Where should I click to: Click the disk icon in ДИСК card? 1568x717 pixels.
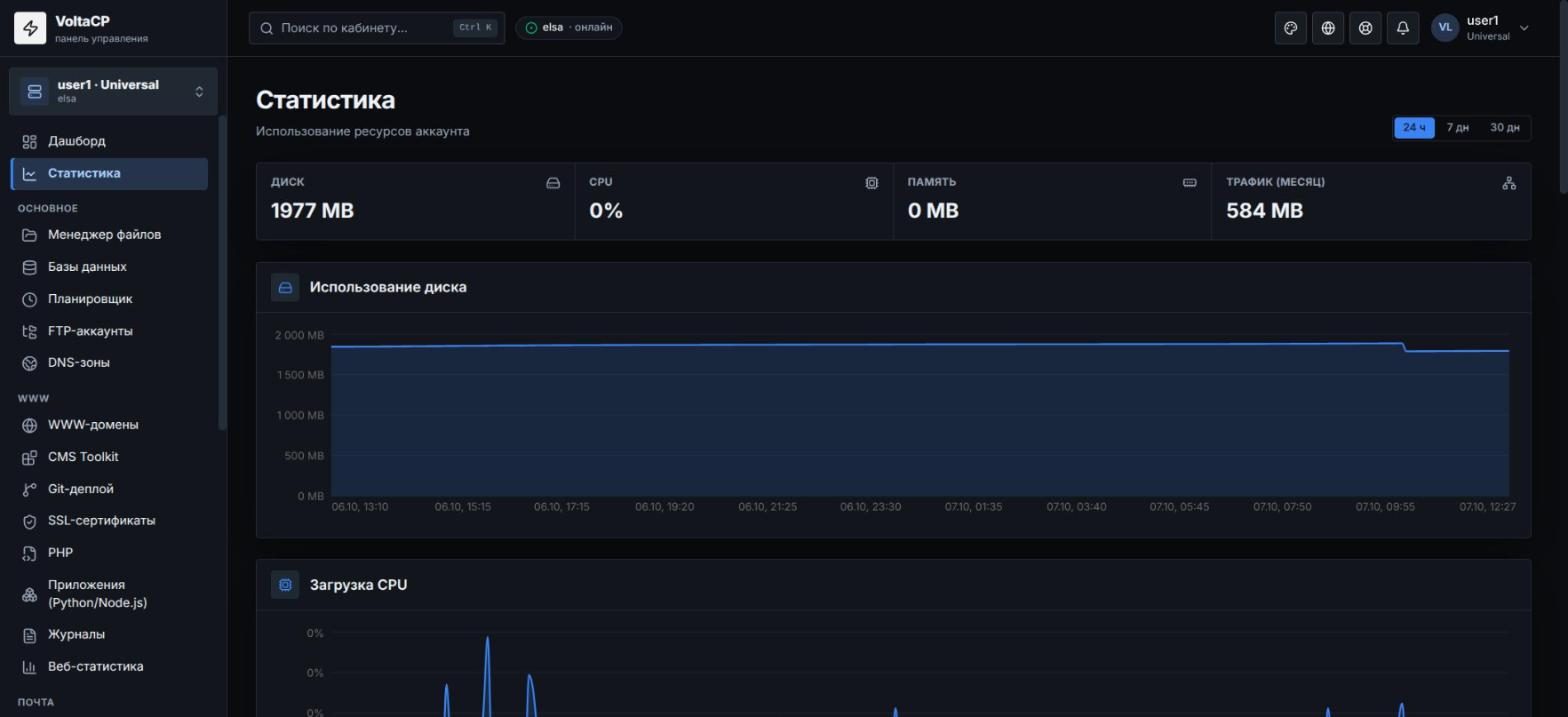click(x=553, y=183)
